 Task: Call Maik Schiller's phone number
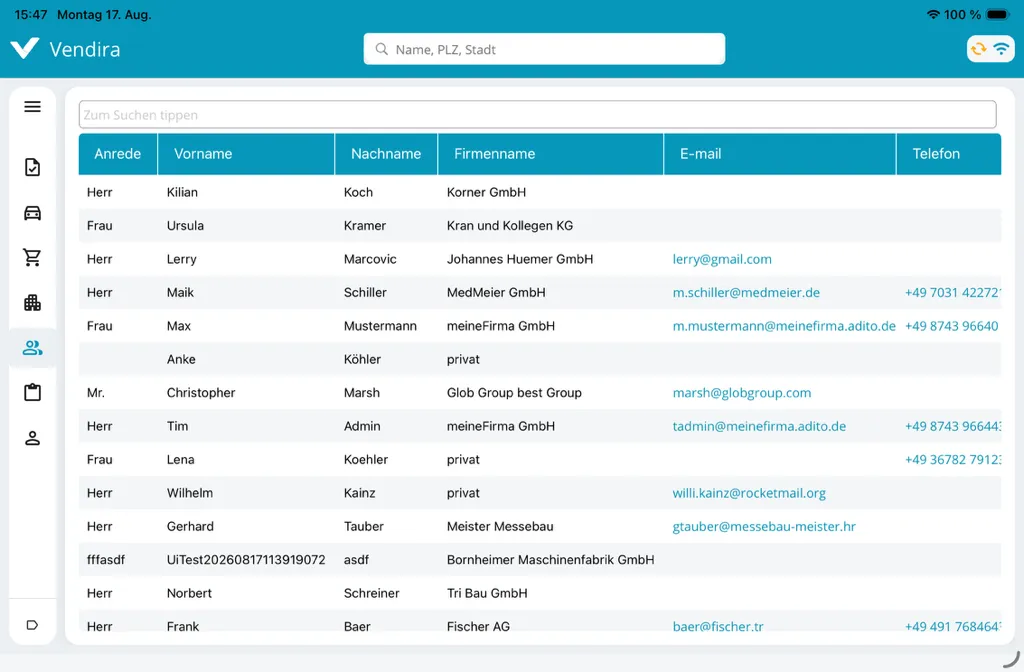point(952,293)
